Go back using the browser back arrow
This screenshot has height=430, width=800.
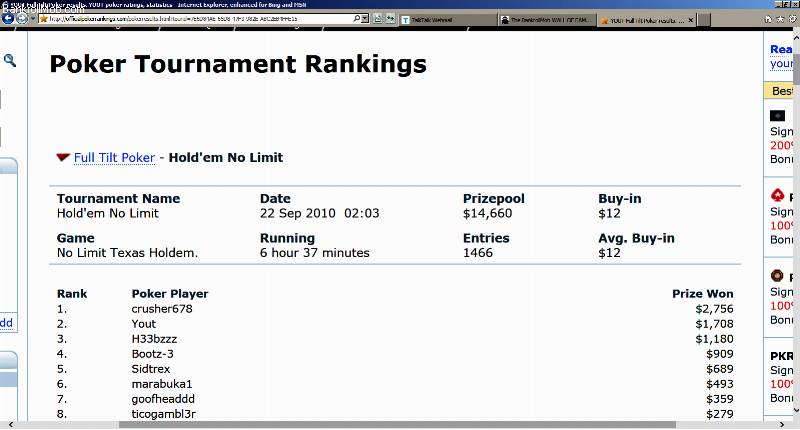coord(8,19)
